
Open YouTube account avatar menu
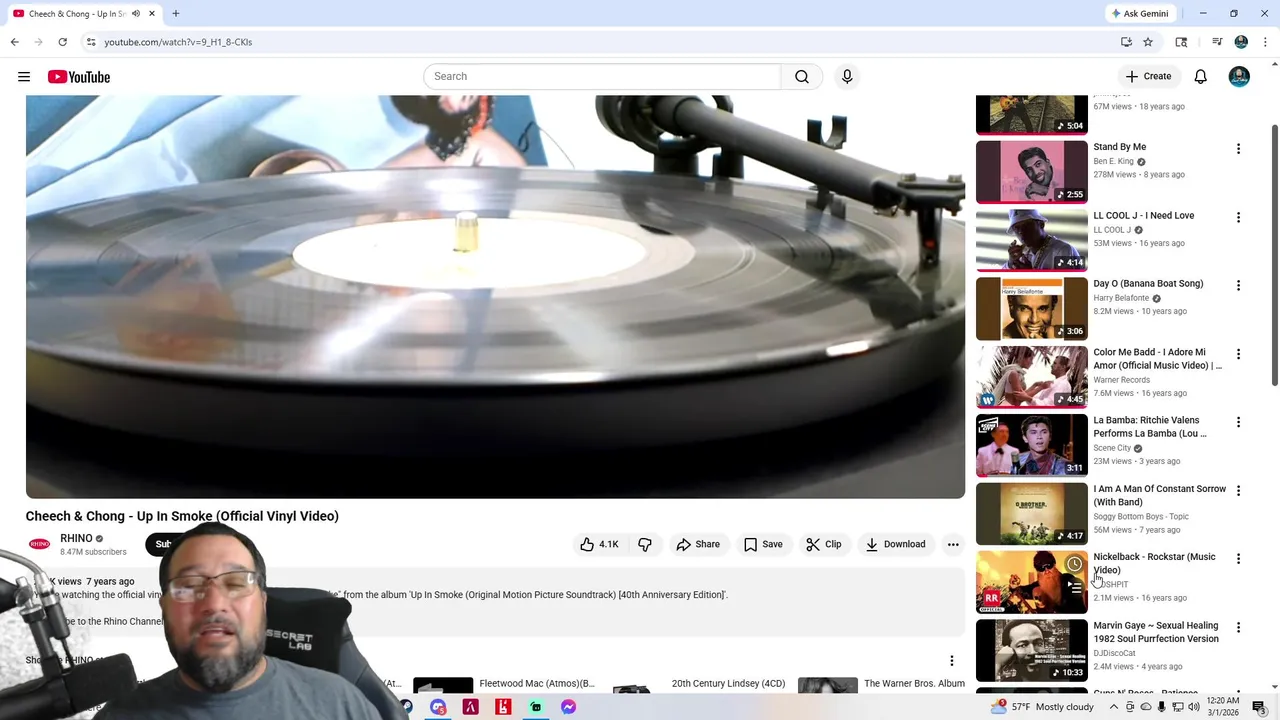pyautogui.click(x=1239, y=77)
